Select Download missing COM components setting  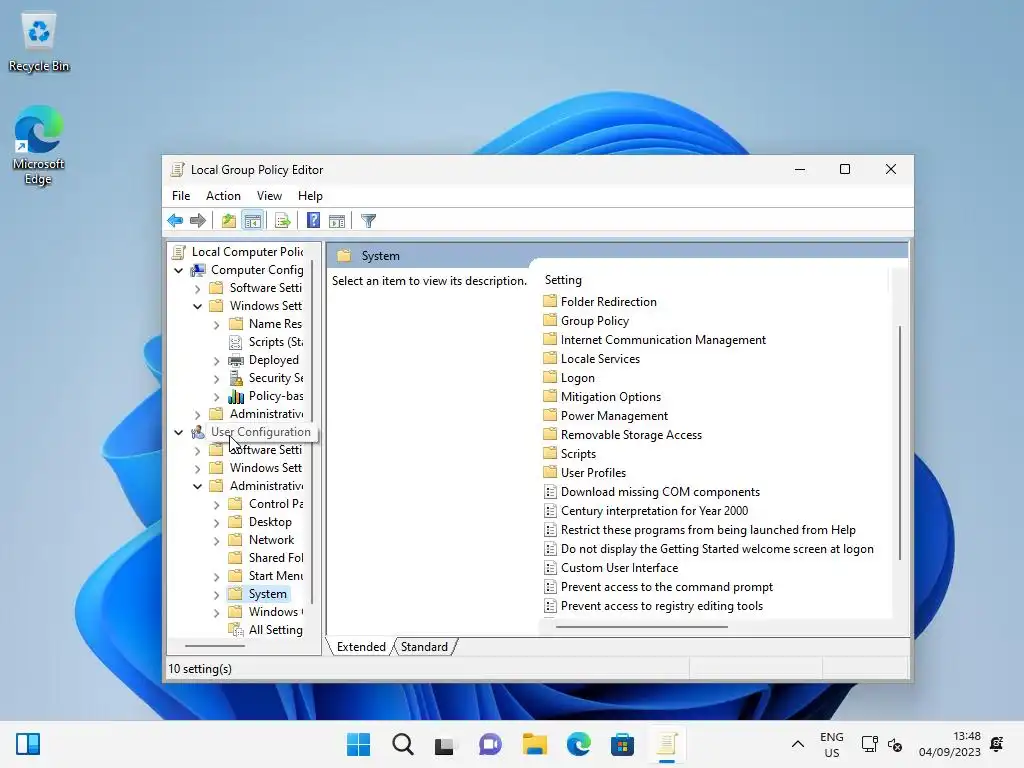coord(652,492)
